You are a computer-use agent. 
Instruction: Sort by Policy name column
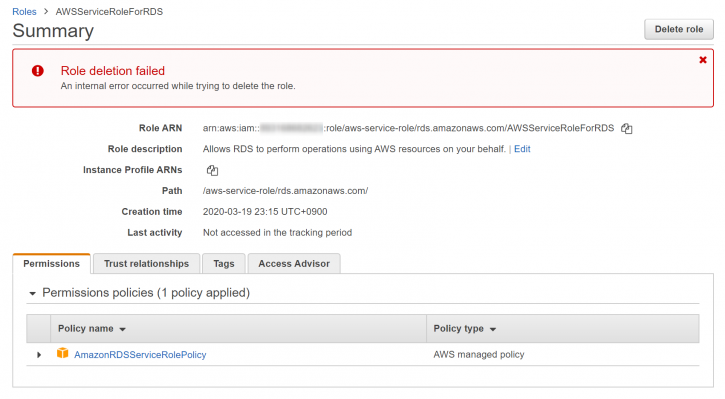pyautogui.click(x=92, y=329)
